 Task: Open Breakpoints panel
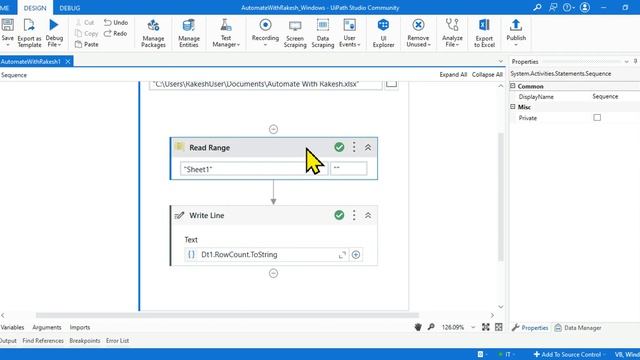[x=84, y=340]
